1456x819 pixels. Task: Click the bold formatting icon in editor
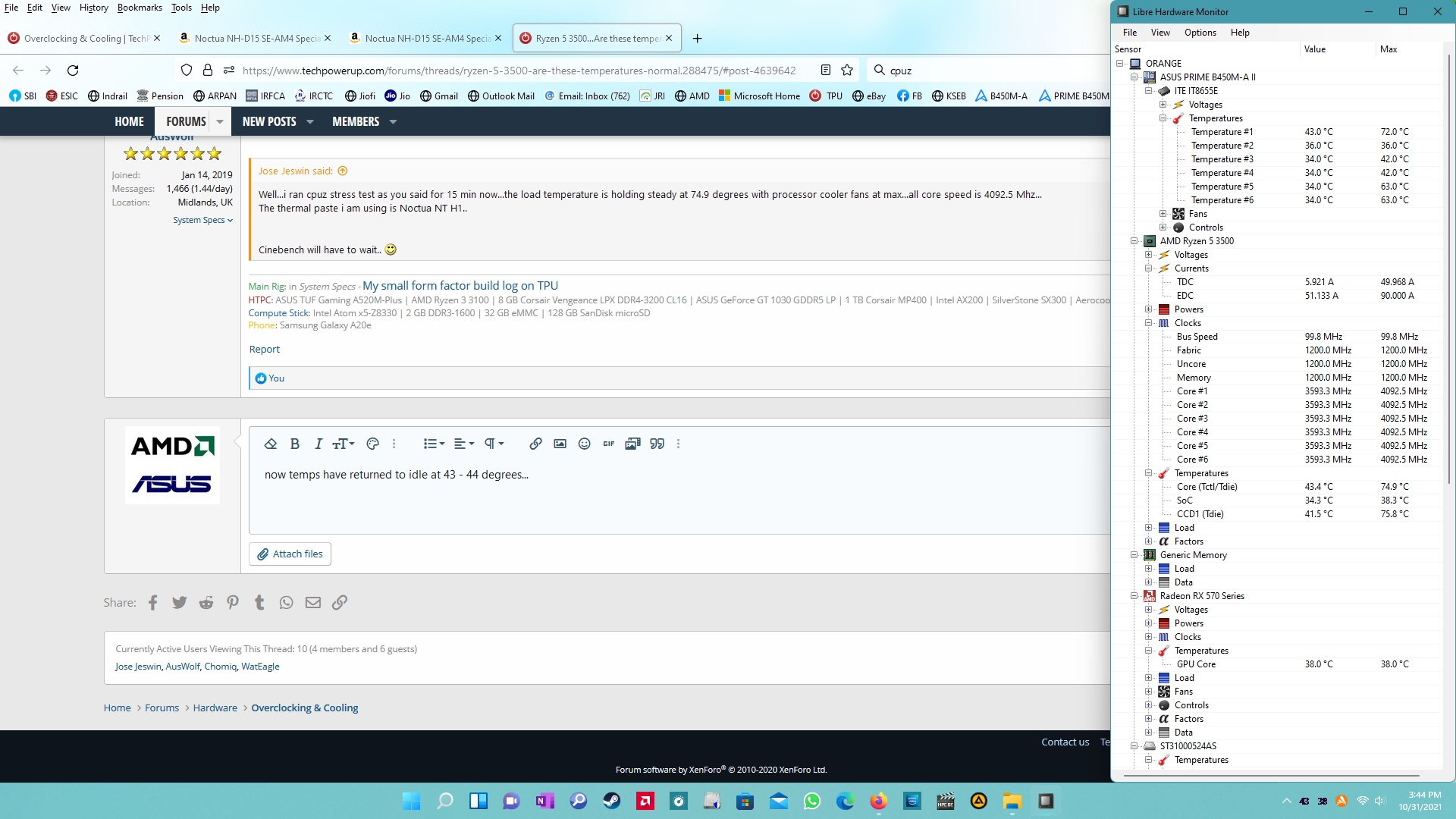tap(295, 444)
